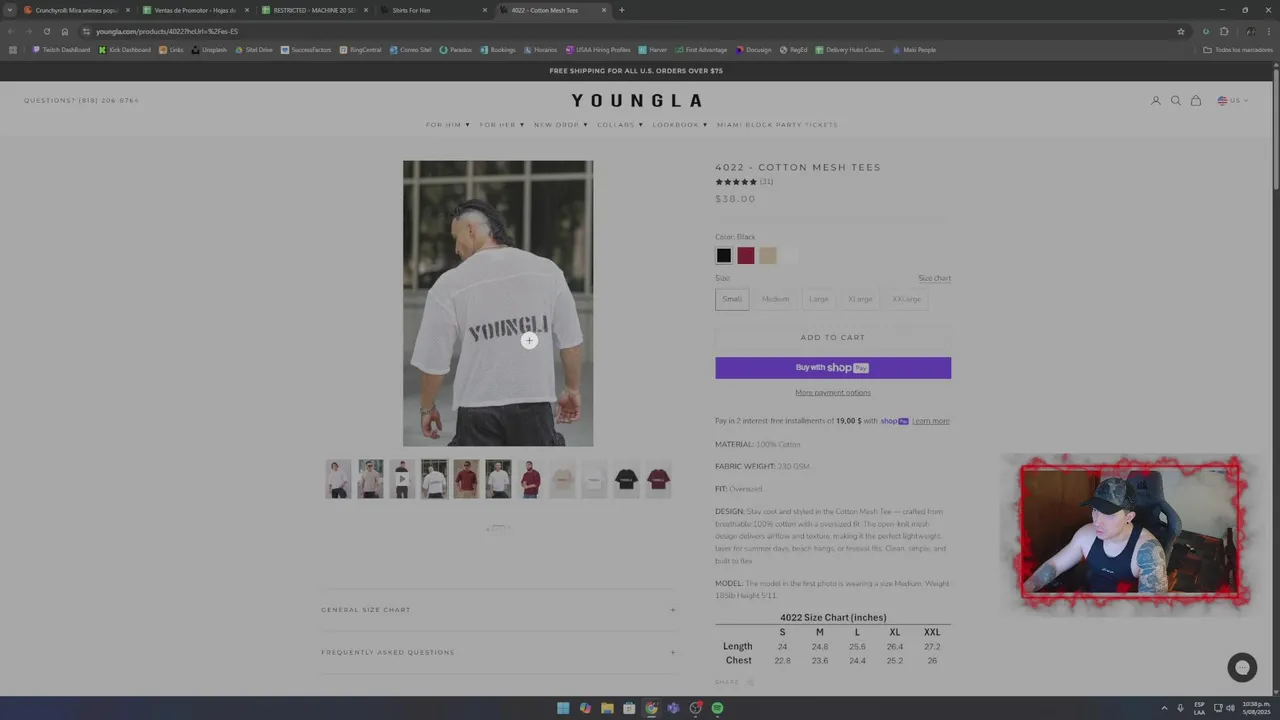Viewport: 1280px width, 720px height.
Task: Open More payment options link
Action: (833, 393)
